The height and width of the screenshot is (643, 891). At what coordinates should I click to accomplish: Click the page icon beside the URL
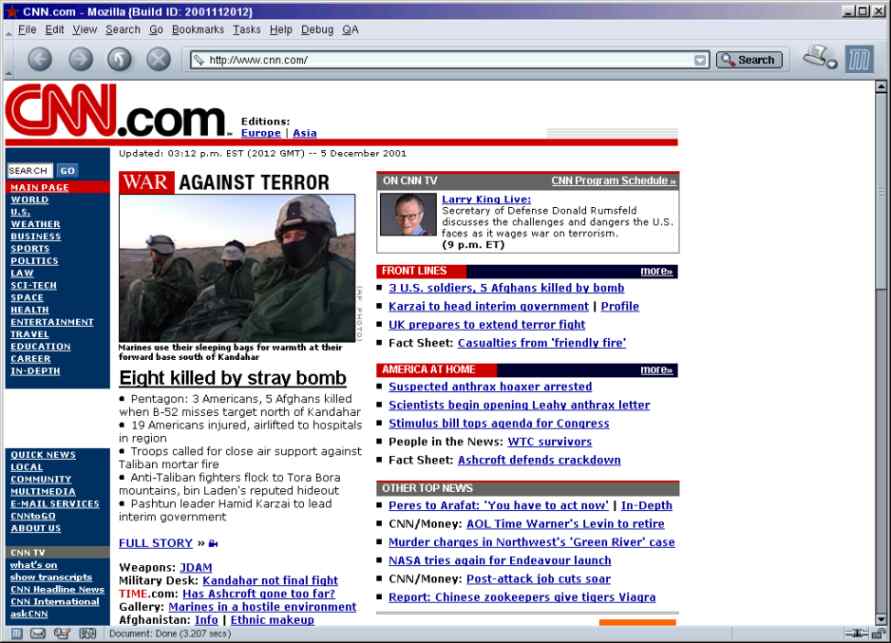click(198, 60)
